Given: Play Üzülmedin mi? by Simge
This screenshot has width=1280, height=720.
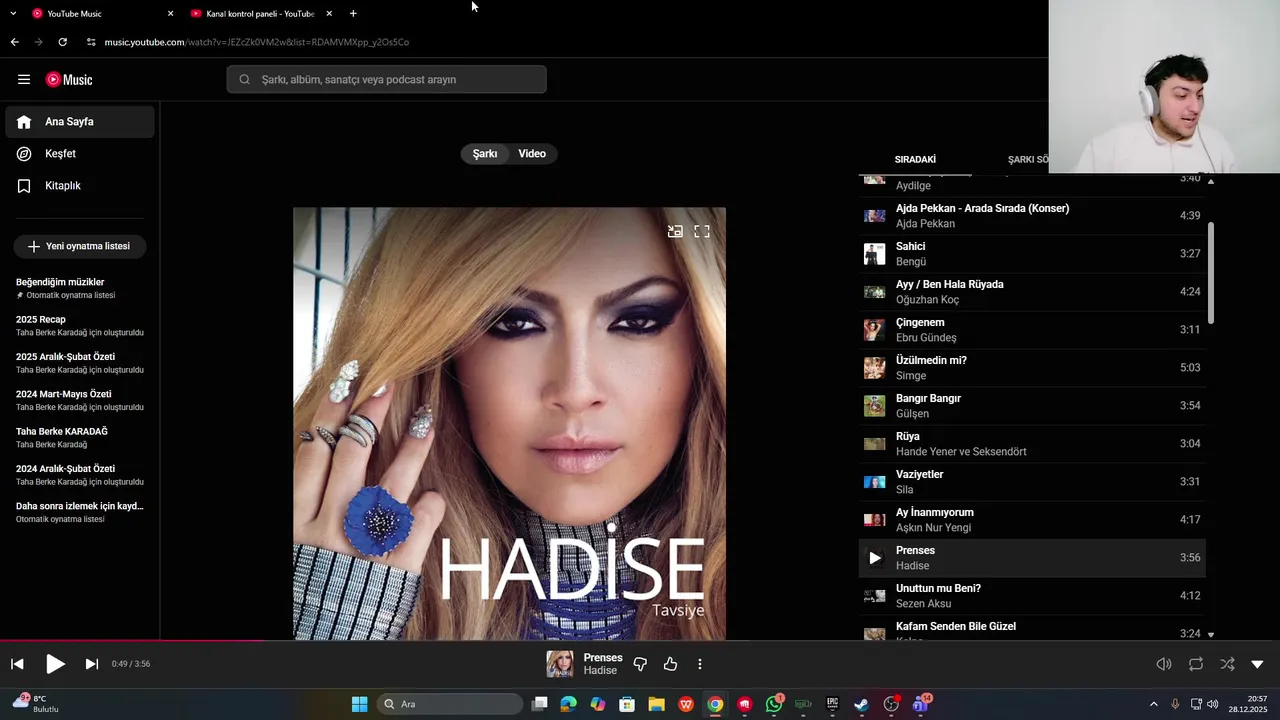Looking at the screenshot, I should pos(1032,368).
